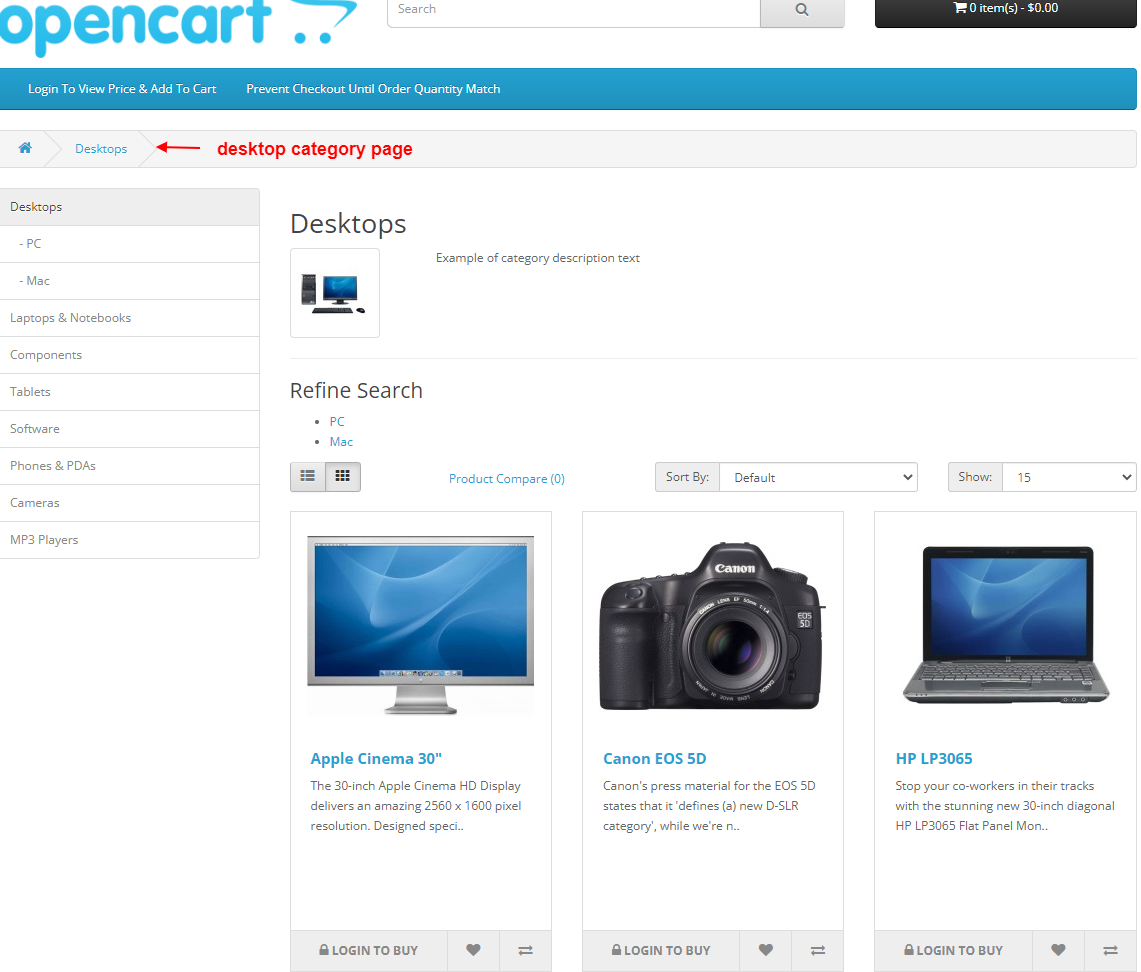Add Apple Cinema 30" to wishlist via heart icon
Viewport: 1141px width, 972px height.
(473, 951)
